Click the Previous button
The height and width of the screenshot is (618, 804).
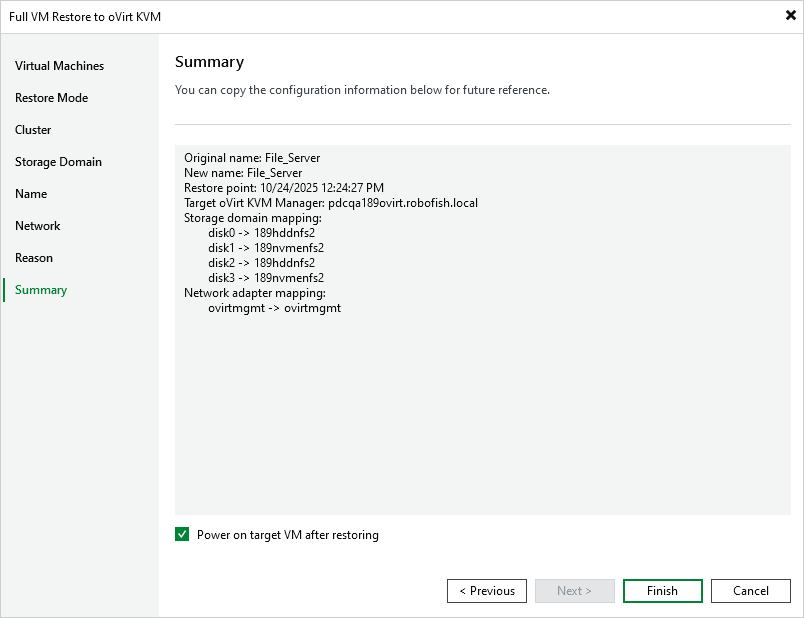tap(486, 590)
